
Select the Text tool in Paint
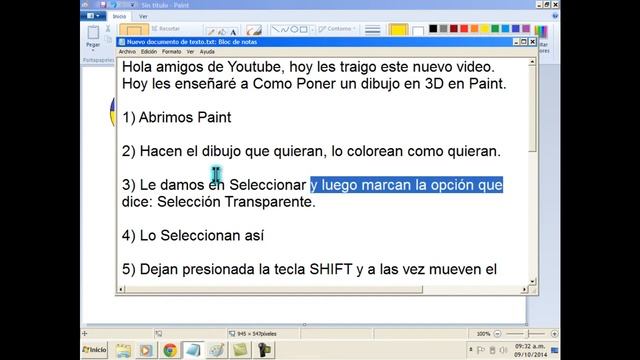(x=233, y=32)
